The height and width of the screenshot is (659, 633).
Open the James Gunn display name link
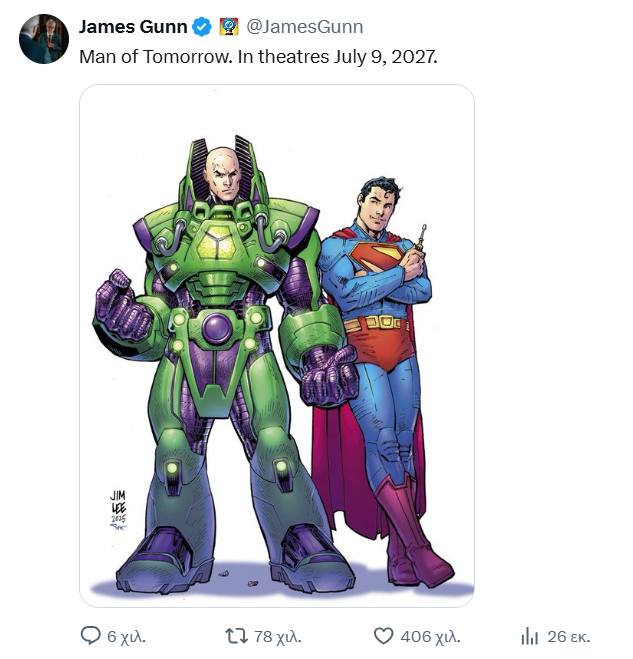tap(132, 26)
